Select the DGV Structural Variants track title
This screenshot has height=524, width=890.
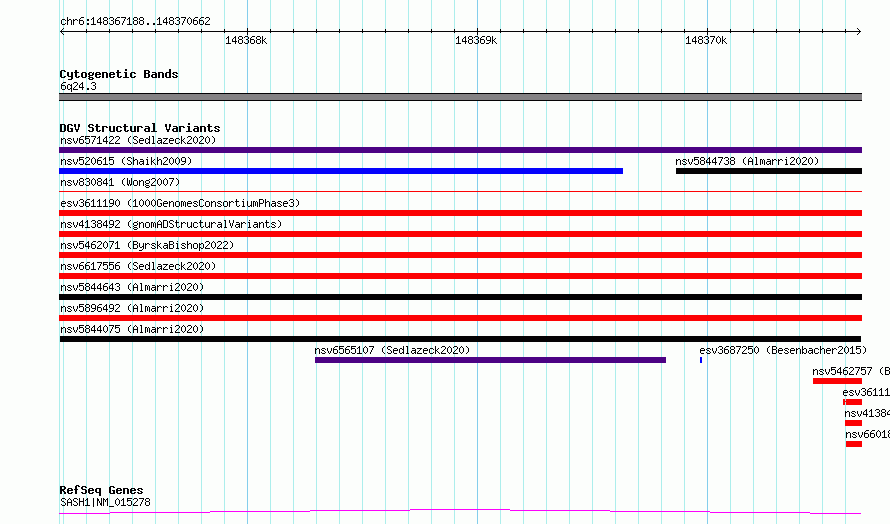click(140, 128)
